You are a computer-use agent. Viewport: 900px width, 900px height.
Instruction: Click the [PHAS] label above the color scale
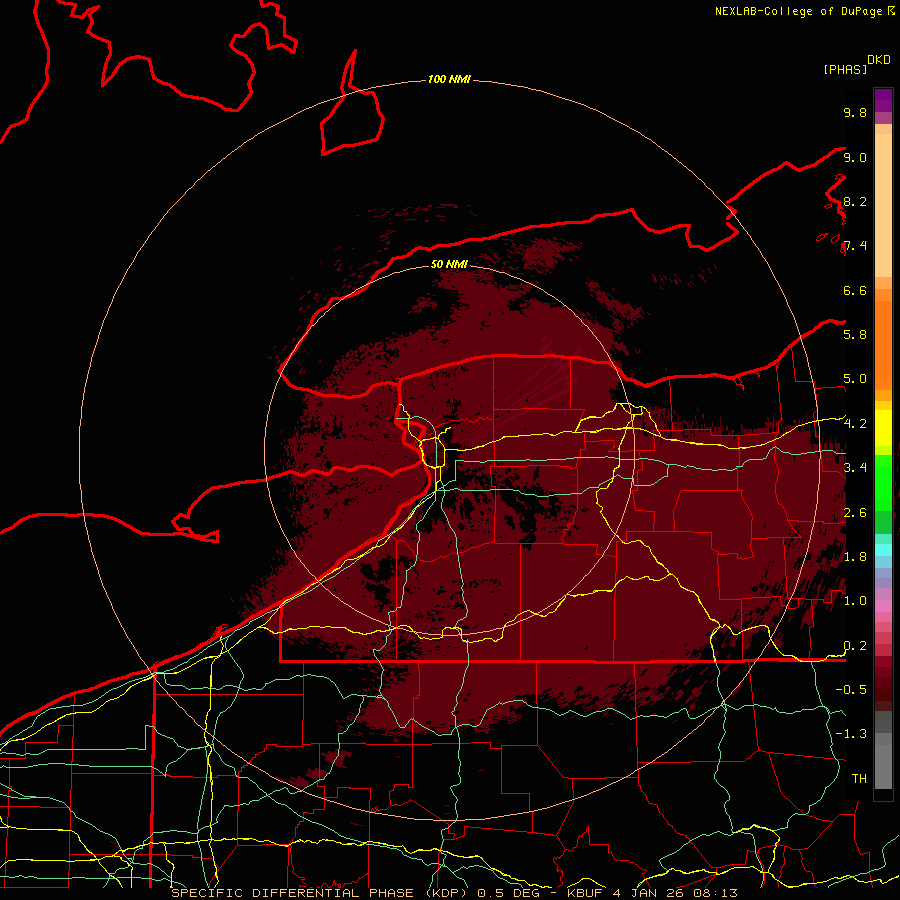(845, 69)
